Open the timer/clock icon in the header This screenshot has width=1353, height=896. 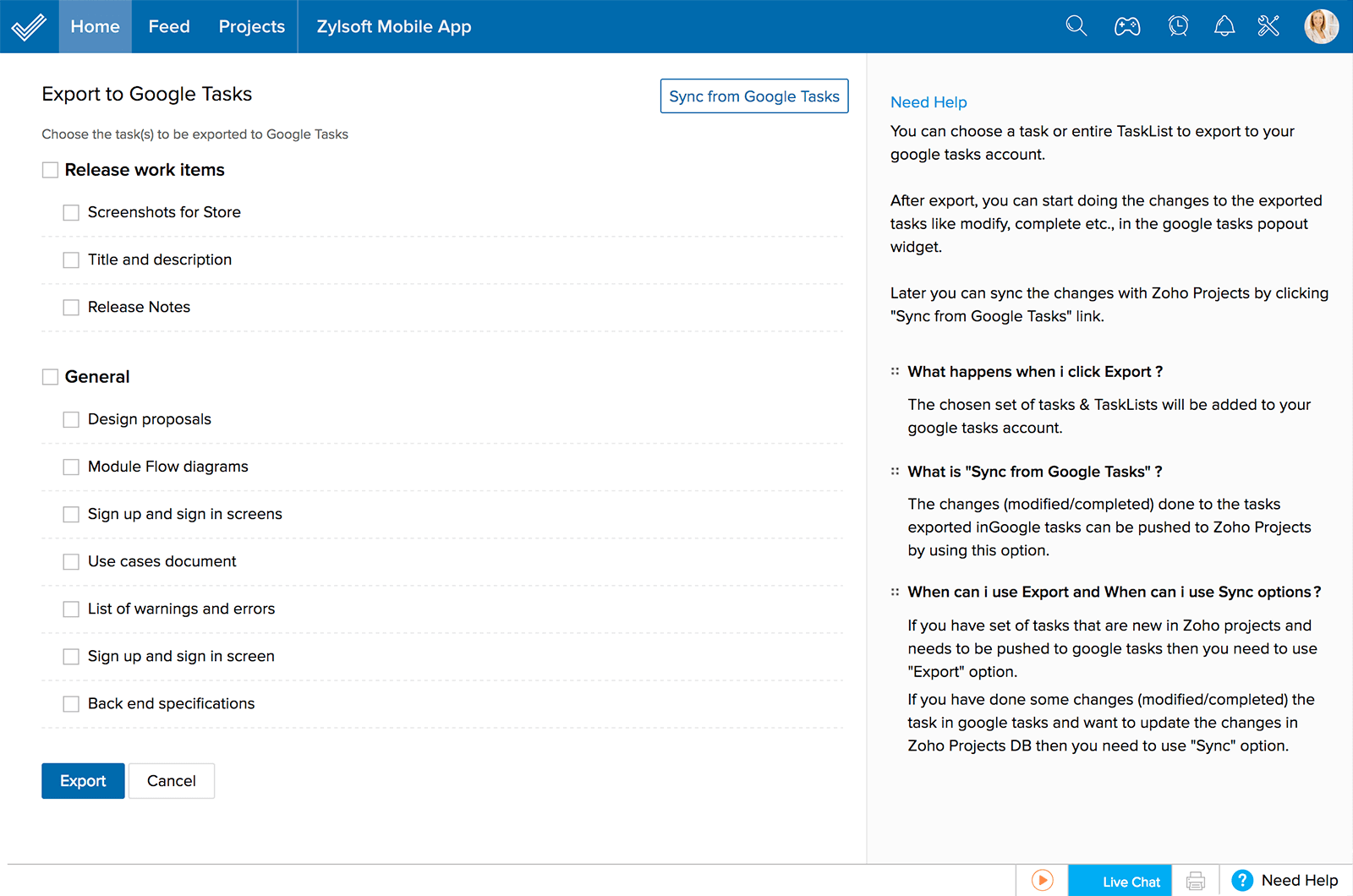tap(1178, 26)
